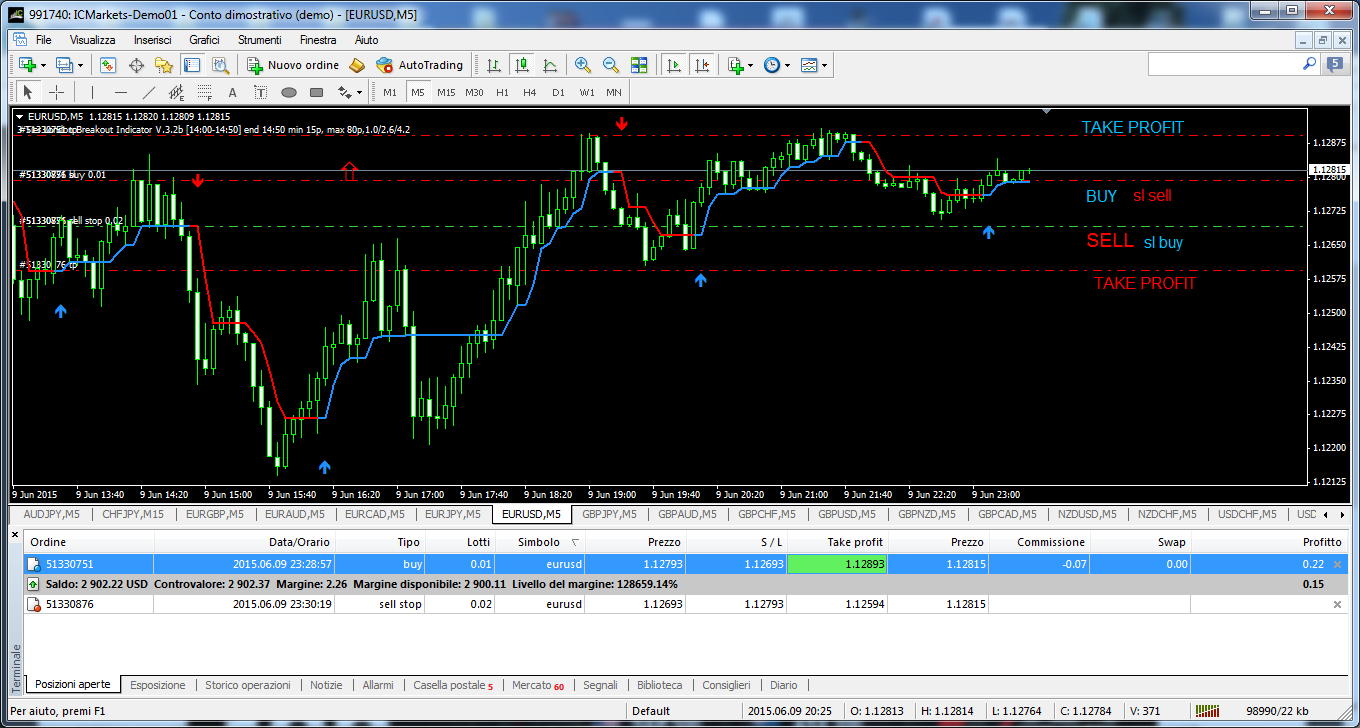Toggle the Market Watch panel

pyautogui.click(x=108, y=65)
